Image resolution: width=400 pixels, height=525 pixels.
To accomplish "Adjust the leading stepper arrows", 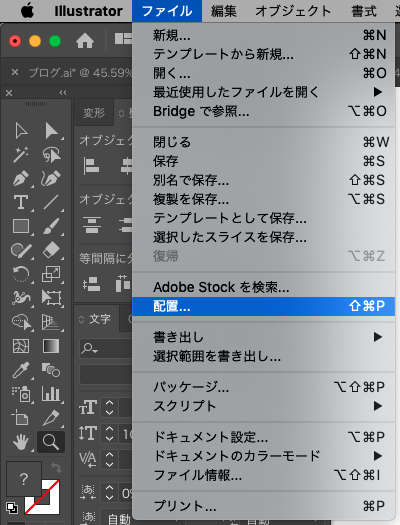I will [109, 433].
